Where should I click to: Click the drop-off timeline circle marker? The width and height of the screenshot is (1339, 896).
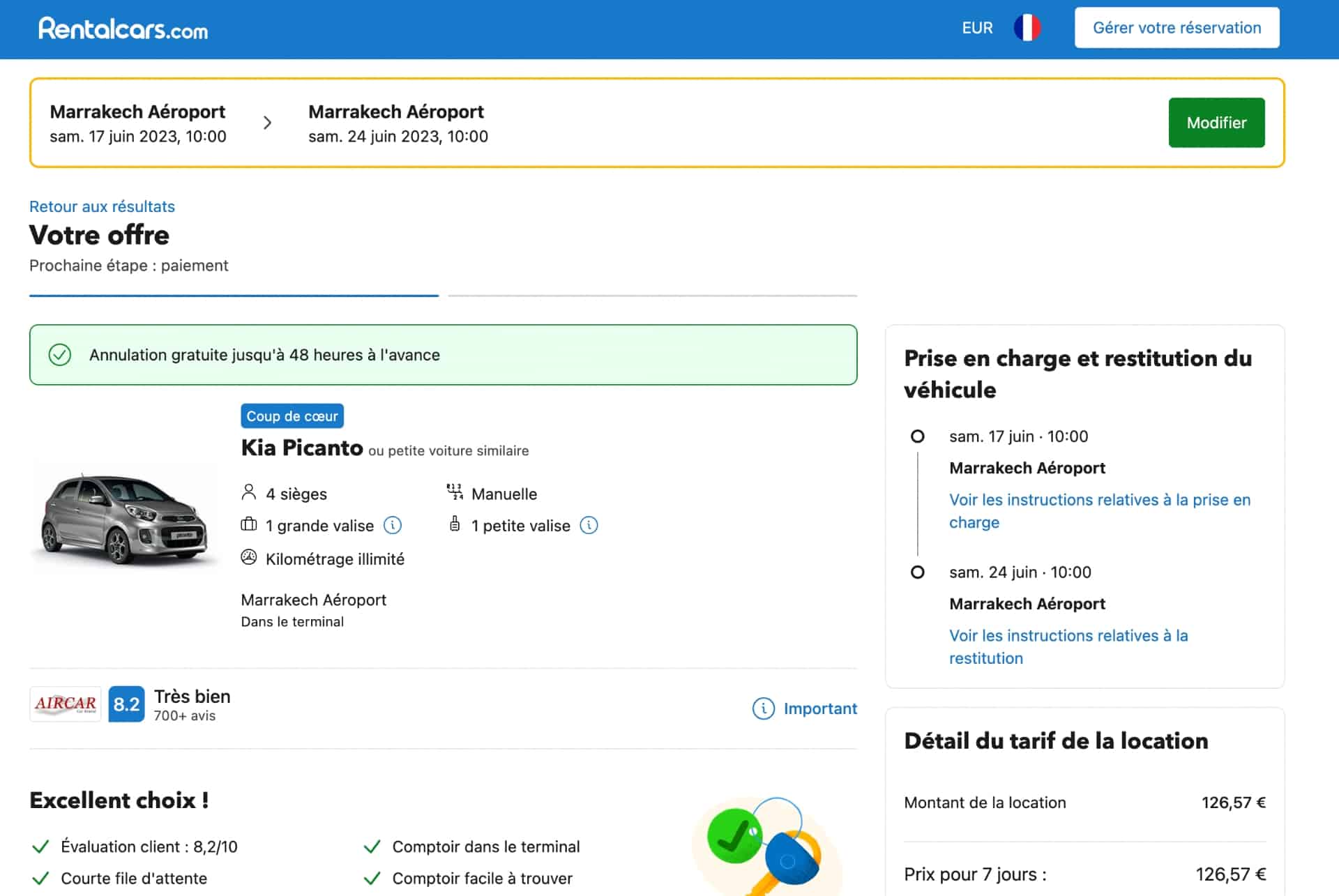[x=918, y=572]
